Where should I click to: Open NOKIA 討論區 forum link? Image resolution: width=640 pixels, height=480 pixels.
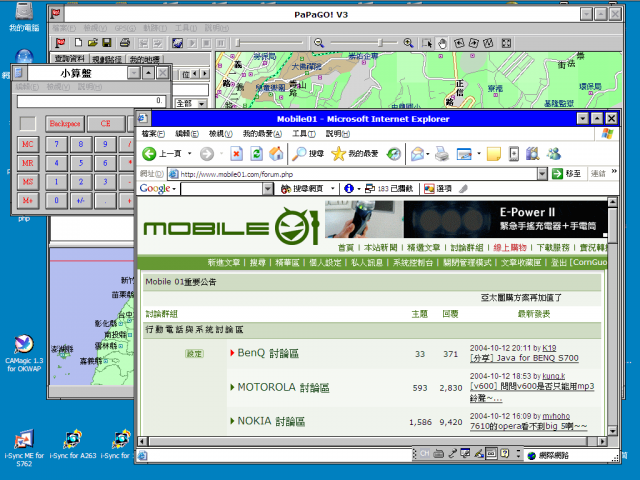click(x=271, y=421)
